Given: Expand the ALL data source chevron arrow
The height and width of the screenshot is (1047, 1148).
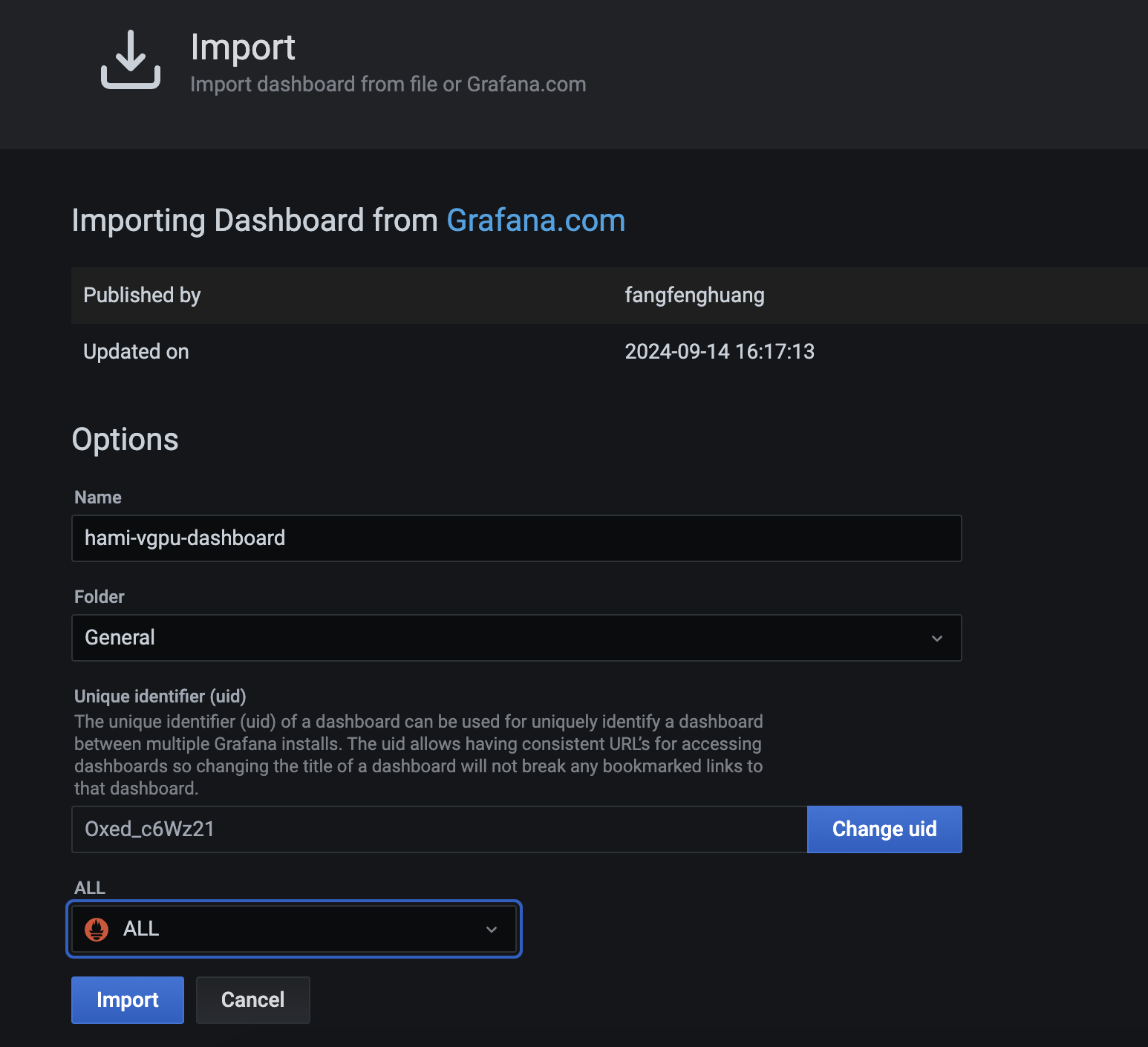Looking at the screenshot, I should point(491,930).
